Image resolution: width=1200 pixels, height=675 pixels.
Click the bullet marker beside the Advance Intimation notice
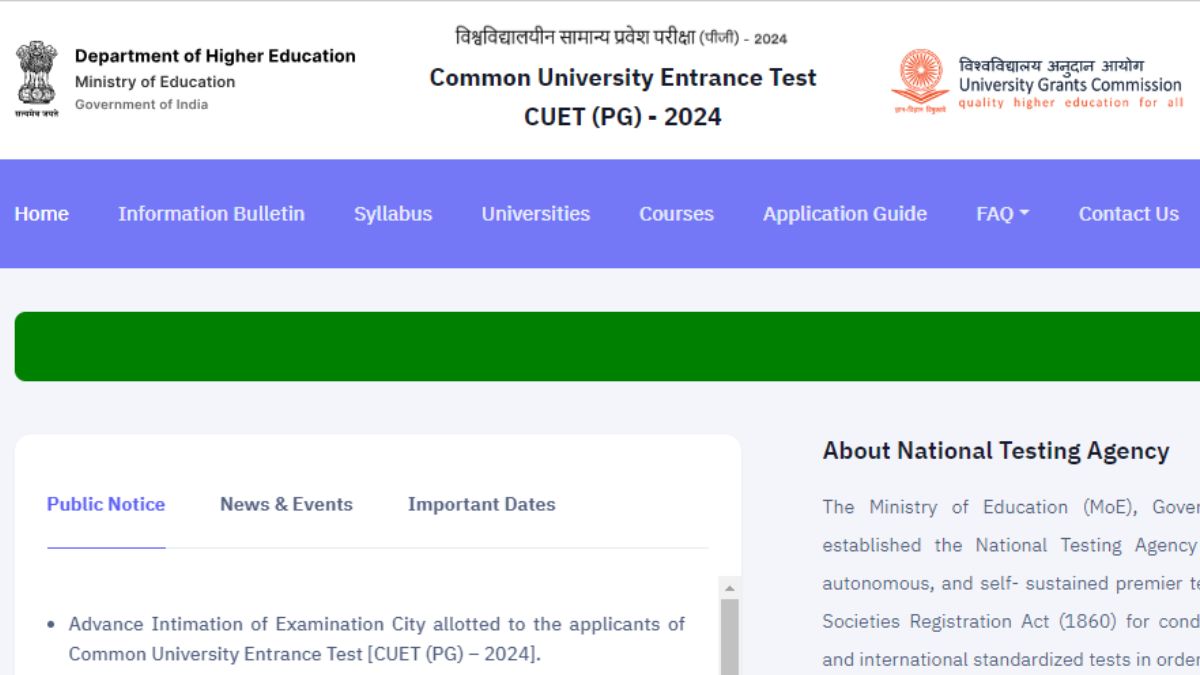click(49, 624)
